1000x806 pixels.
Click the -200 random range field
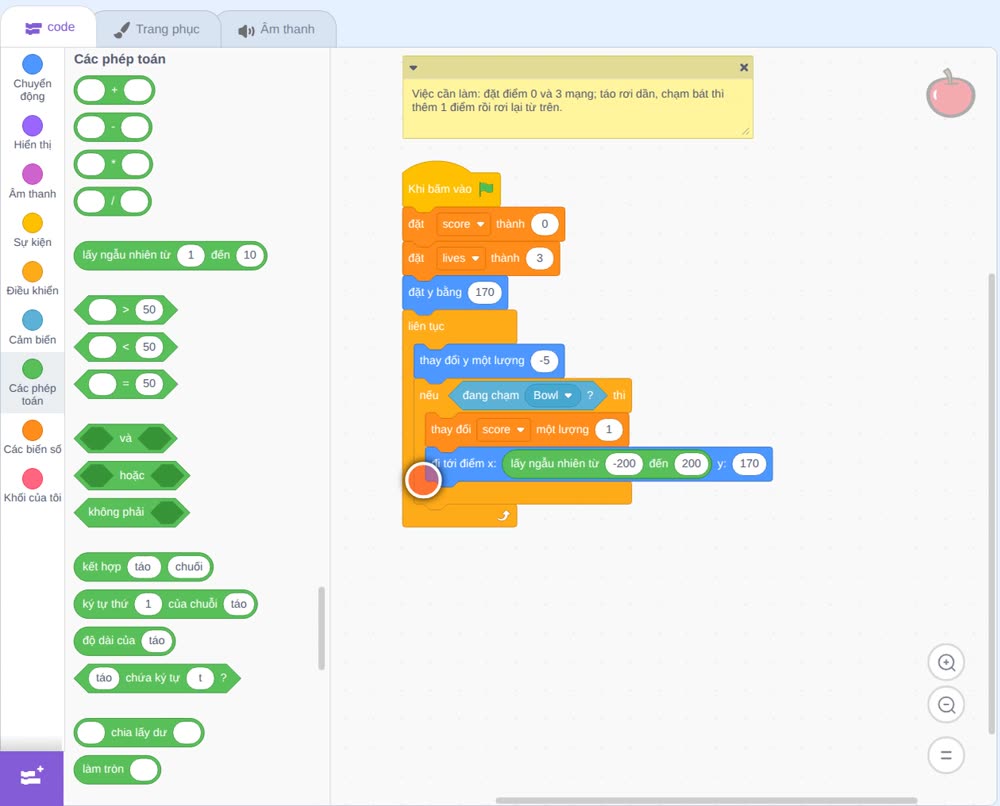coord(624,464)
